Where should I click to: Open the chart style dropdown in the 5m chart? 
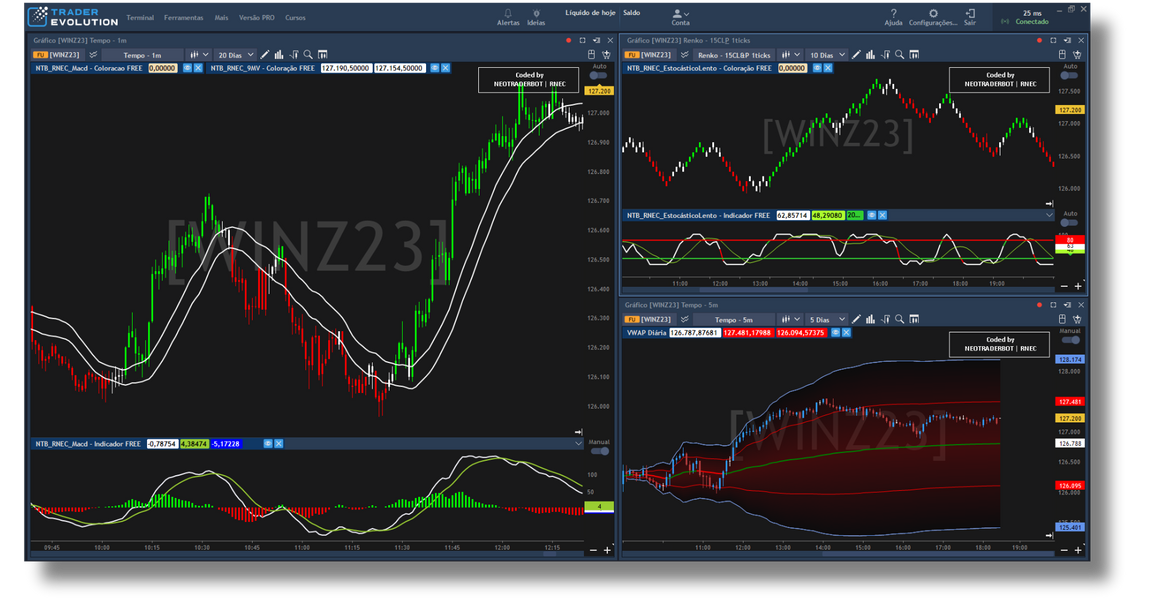coord(792,320)
